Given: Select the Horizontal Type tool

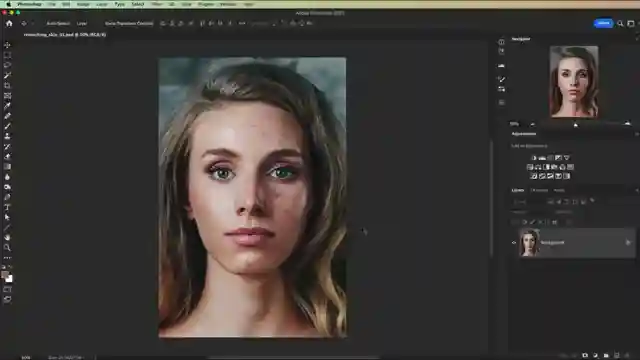Looking at the screenshot, I should (x=7, y=207).
